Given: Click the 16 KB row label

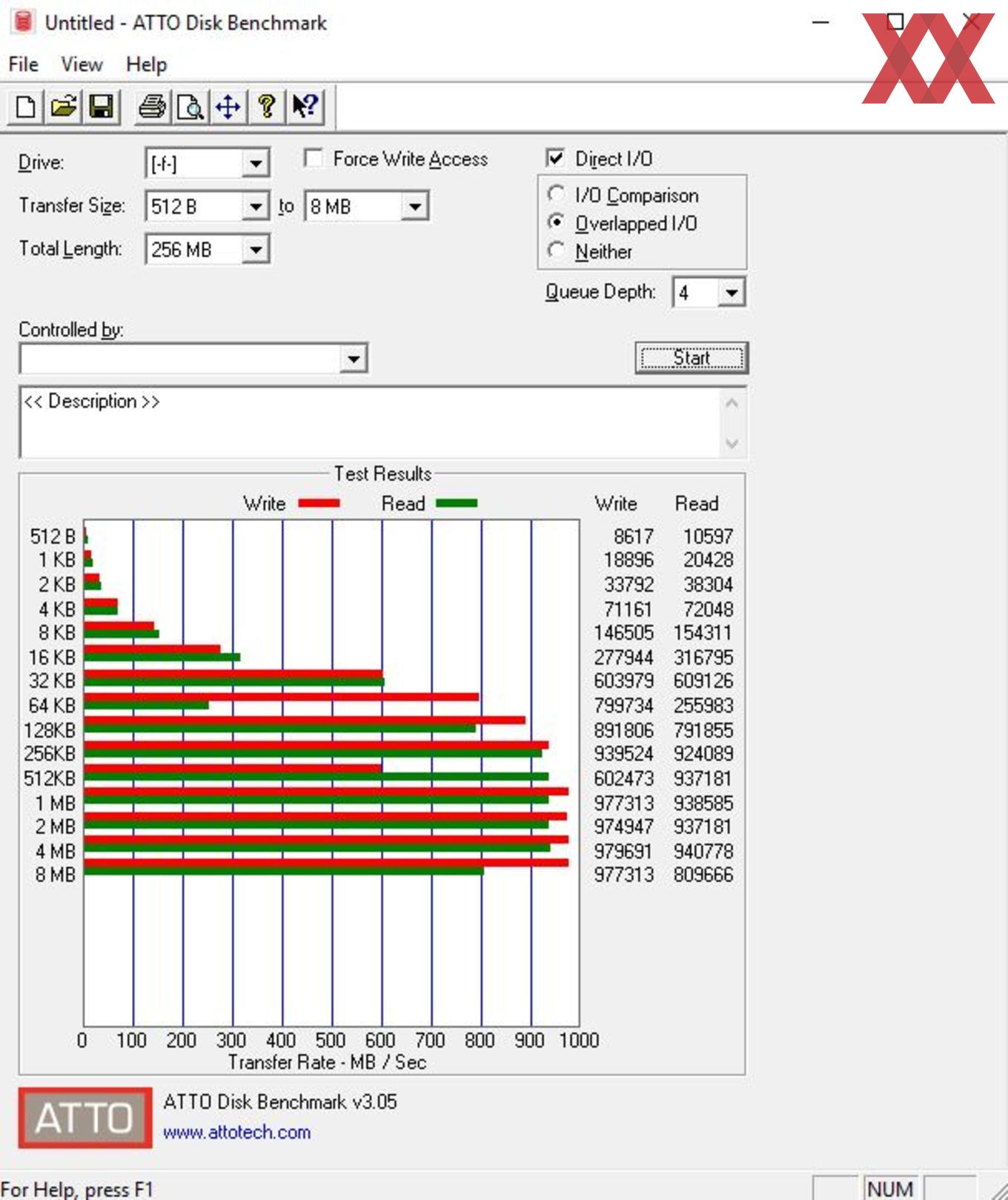Looking at the screenshot, I should (x=52, y=657).
